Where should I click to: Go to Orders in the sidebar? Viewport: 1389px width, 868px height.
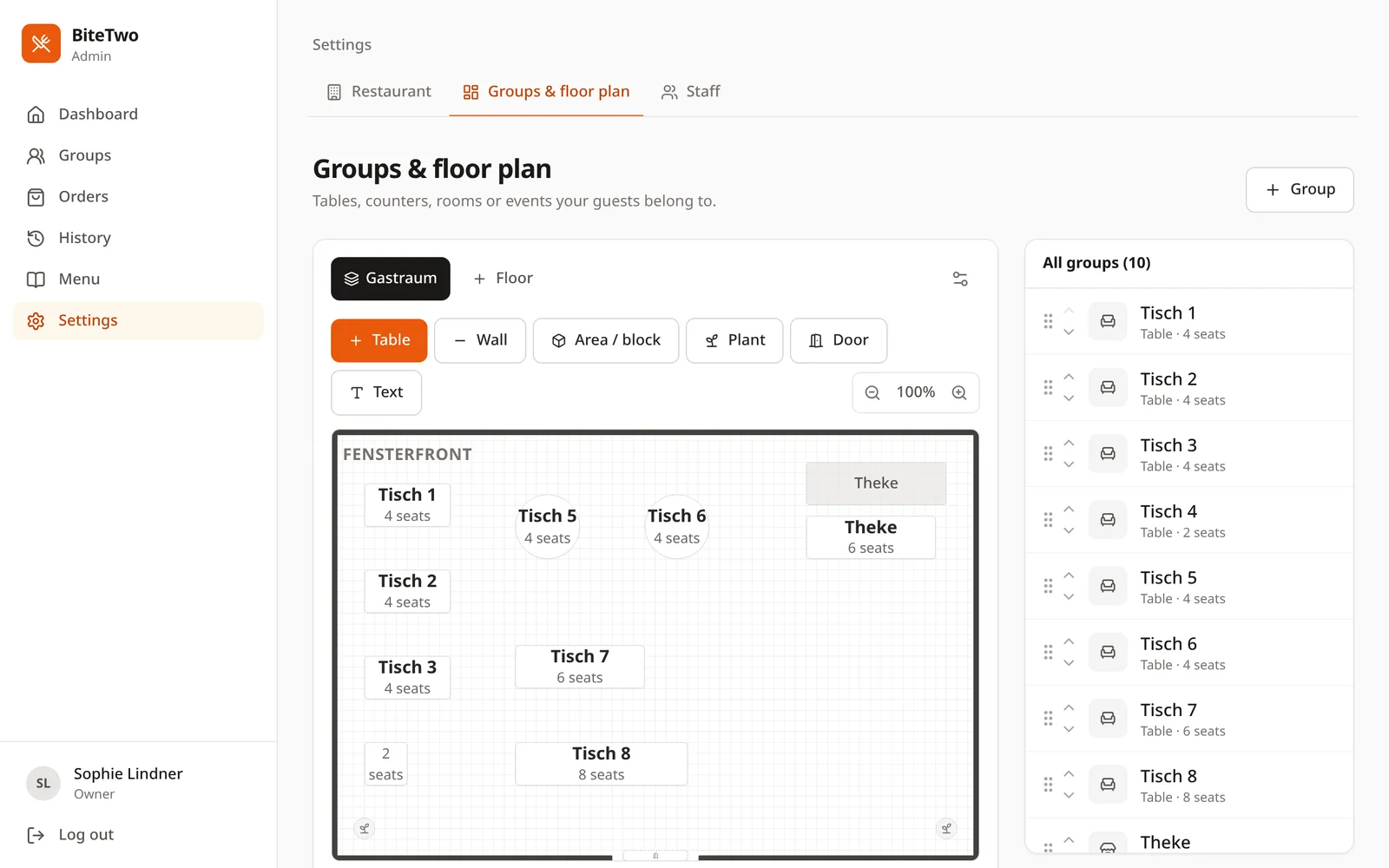(x=138, y=197)
